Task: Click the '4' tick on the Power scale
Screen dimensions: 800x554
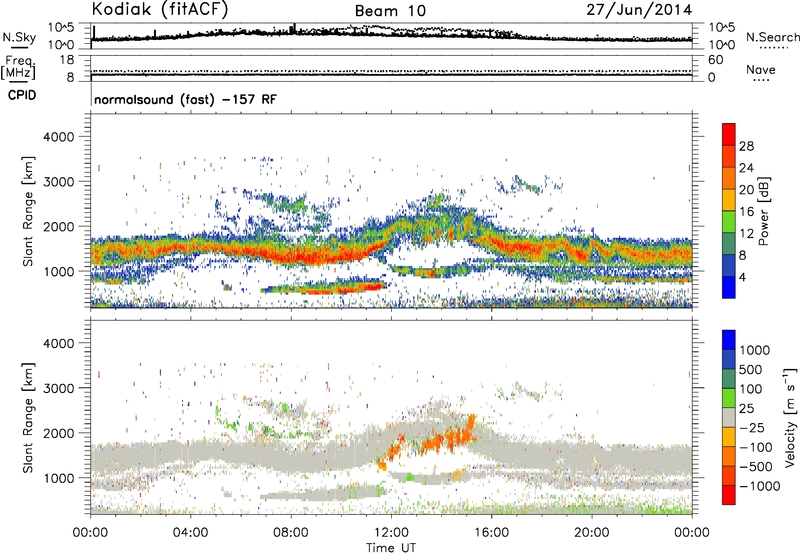Action: pyautogui.click(x=742, y=277)
